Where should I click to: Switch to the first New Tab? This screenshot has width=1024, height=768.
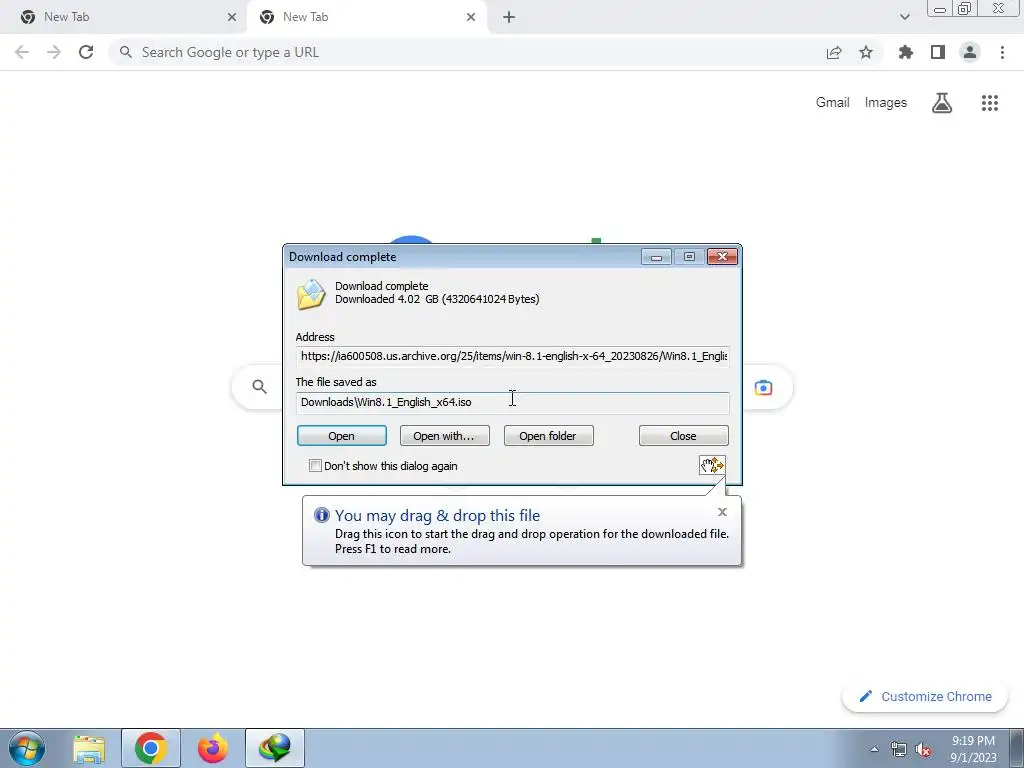(x=124, y=17)
